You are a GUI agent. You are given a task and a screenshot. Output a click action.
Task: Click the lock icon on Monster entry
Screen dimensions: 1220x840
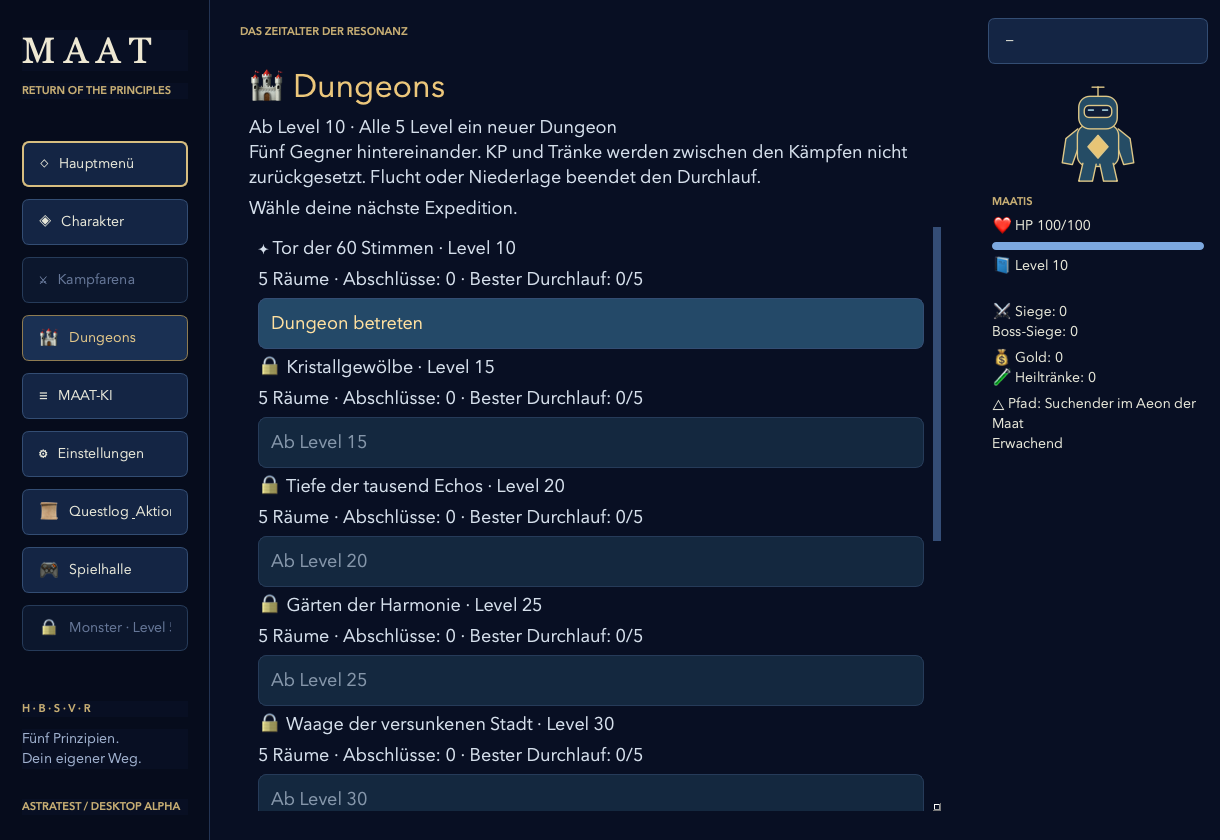[x=48, y=628]
